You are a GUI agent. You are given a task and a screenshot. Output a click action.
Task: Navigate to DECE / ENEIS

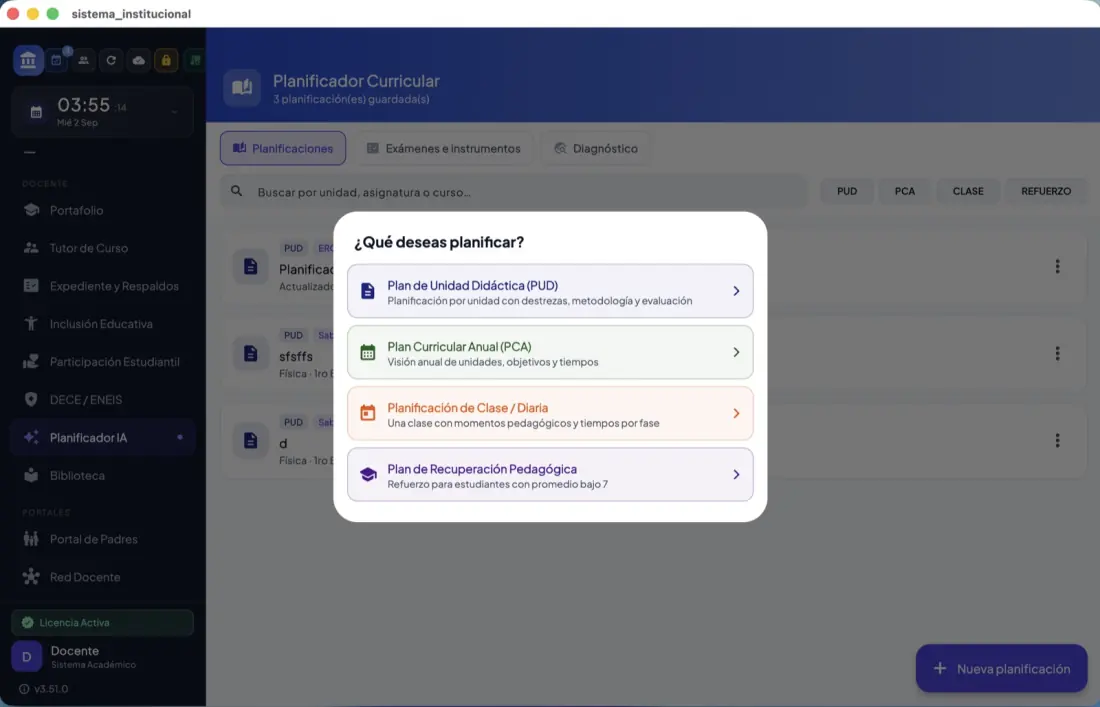point(102,400)
